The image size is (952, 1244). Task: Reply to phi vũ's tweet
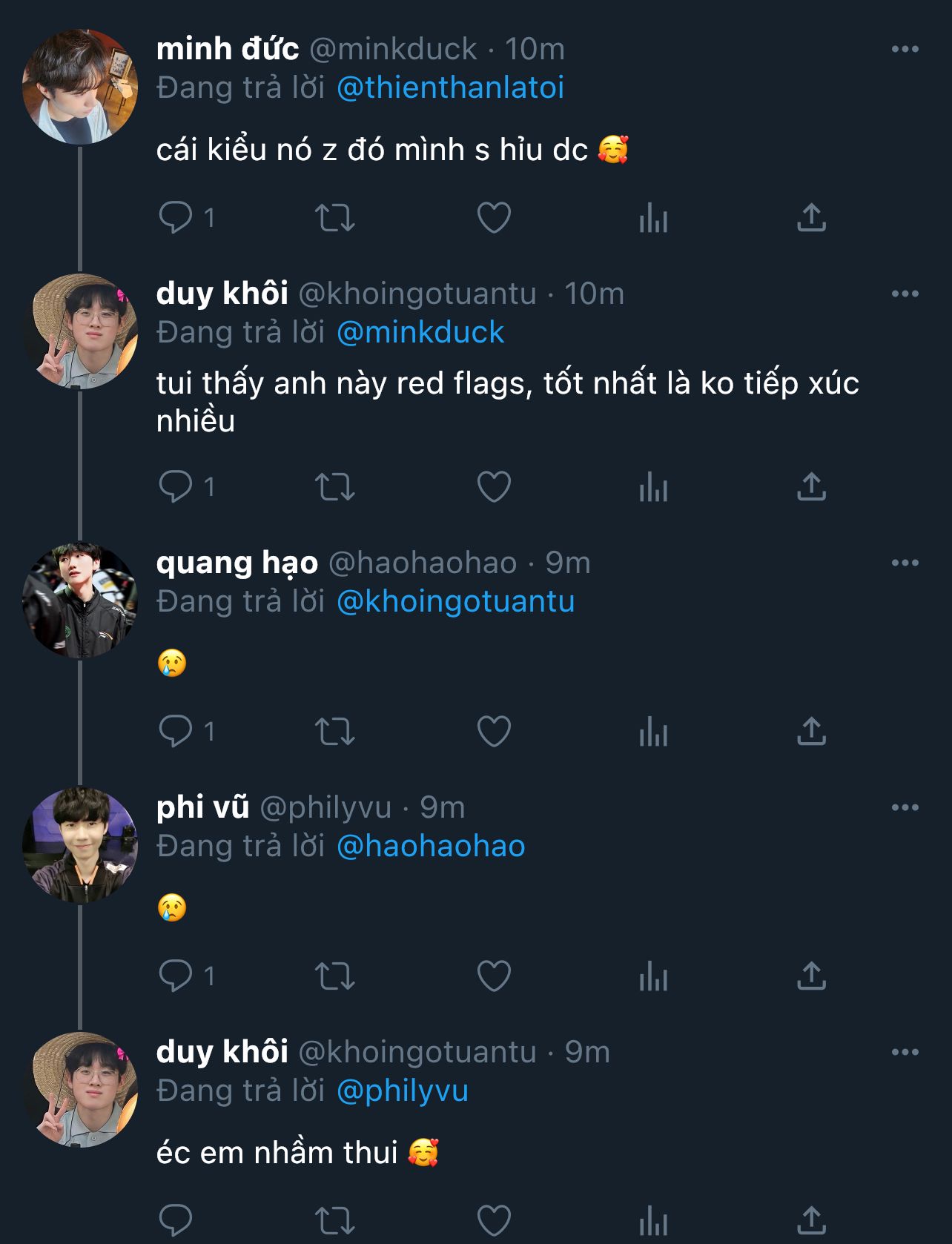176,976
